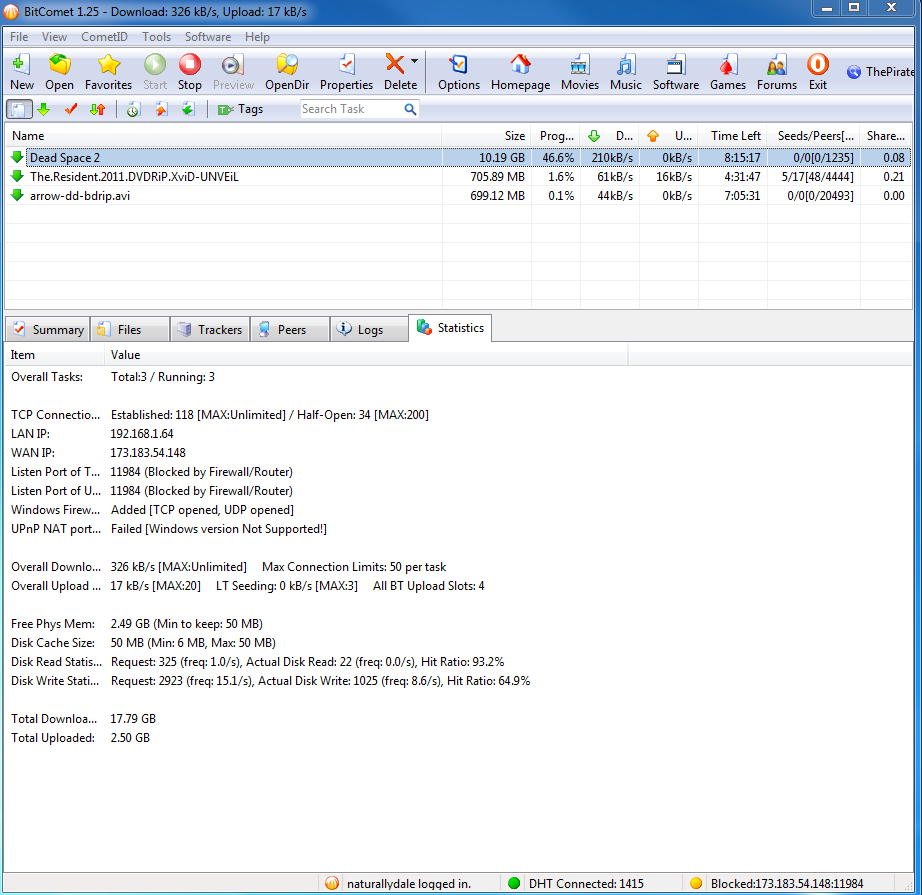Sort by Share ratio column header
Viewport: 922px width, 895px height.
coord(886,136)
